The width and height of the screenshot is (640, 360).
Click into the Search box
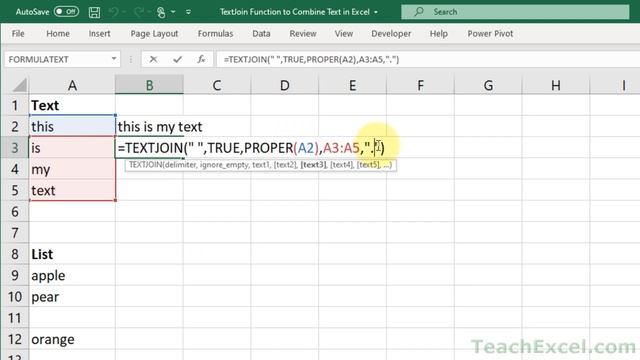pos(515,12)
